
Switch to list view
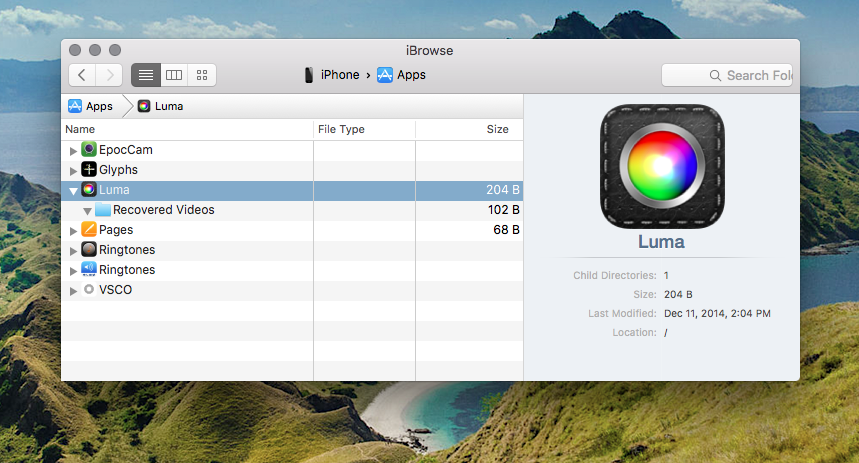pos(146,75)
